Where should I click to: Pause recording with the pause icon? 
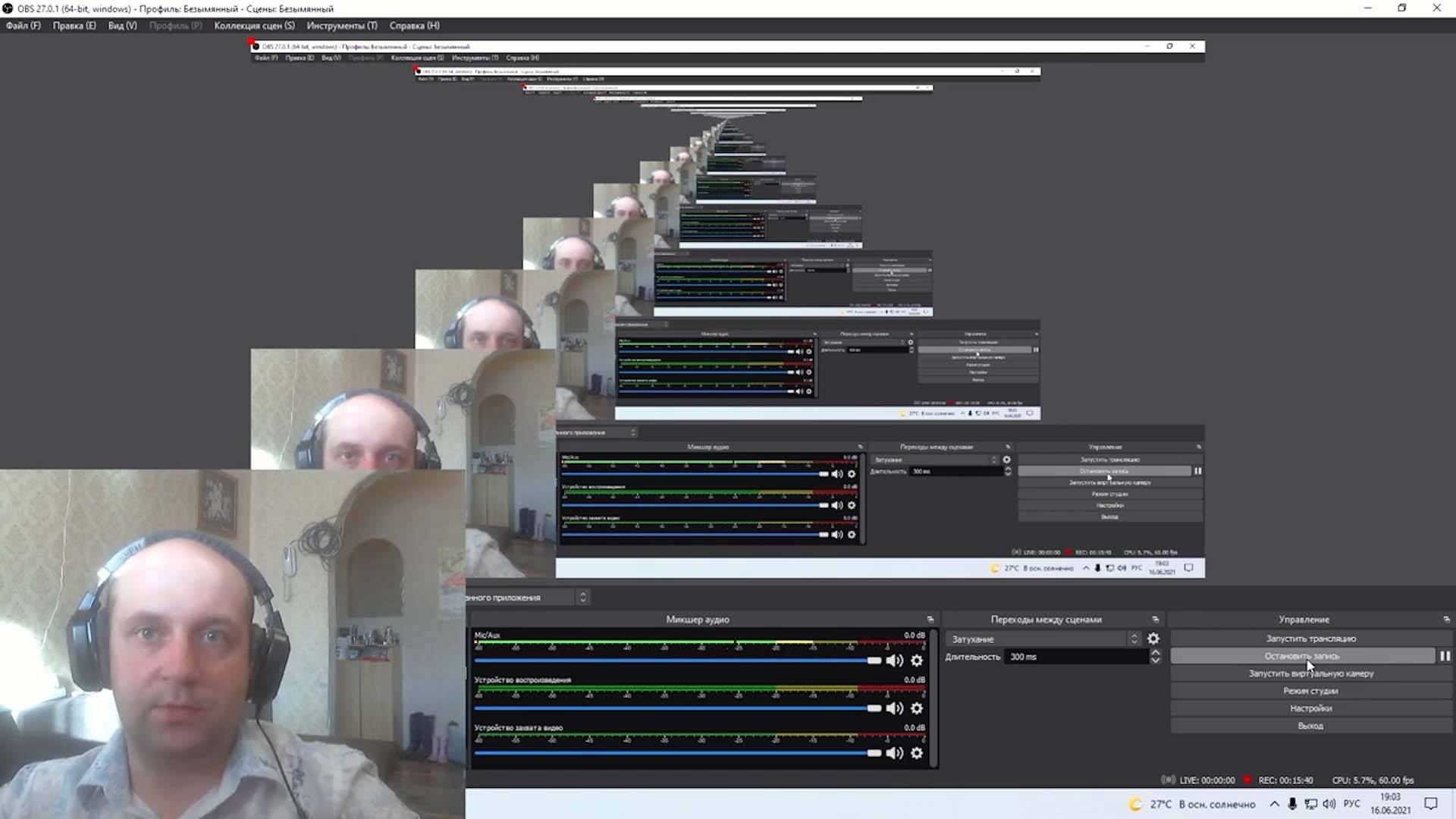pos(1445,656)
